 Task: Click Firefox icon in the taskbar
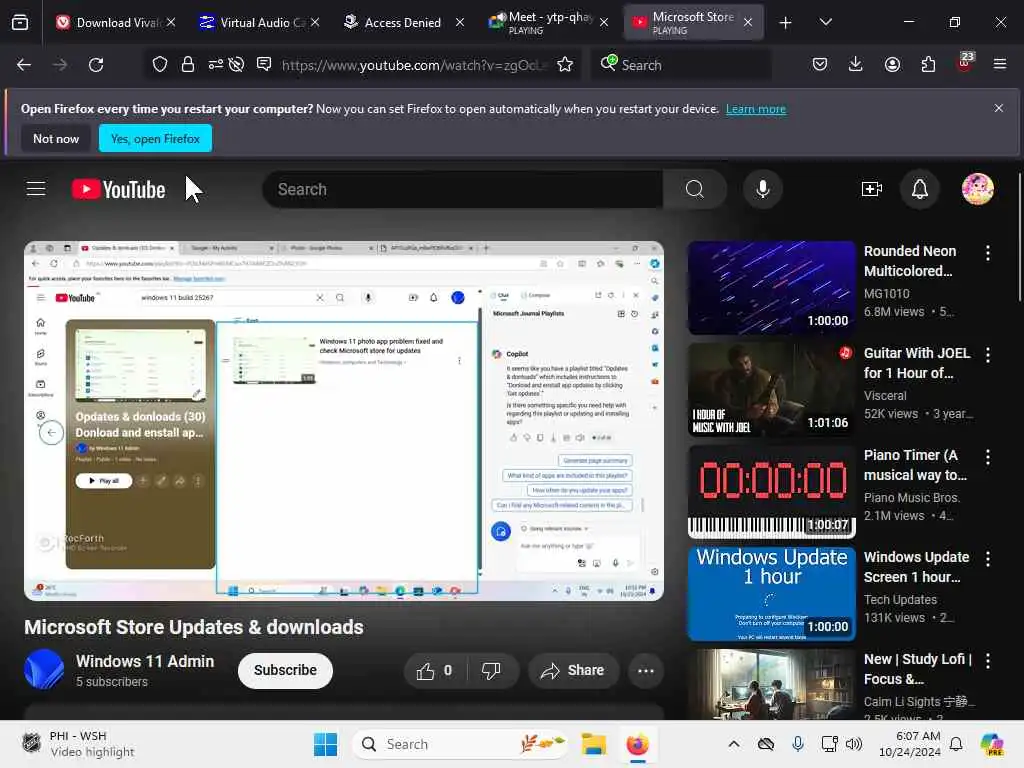[x=637, y=744]
